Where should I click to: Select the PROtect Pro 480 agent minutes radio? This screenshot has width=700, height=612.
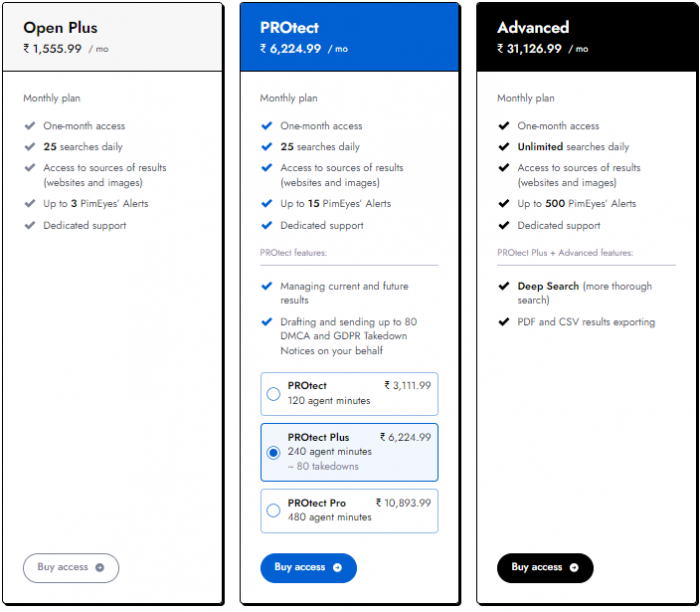pos(273,510)
